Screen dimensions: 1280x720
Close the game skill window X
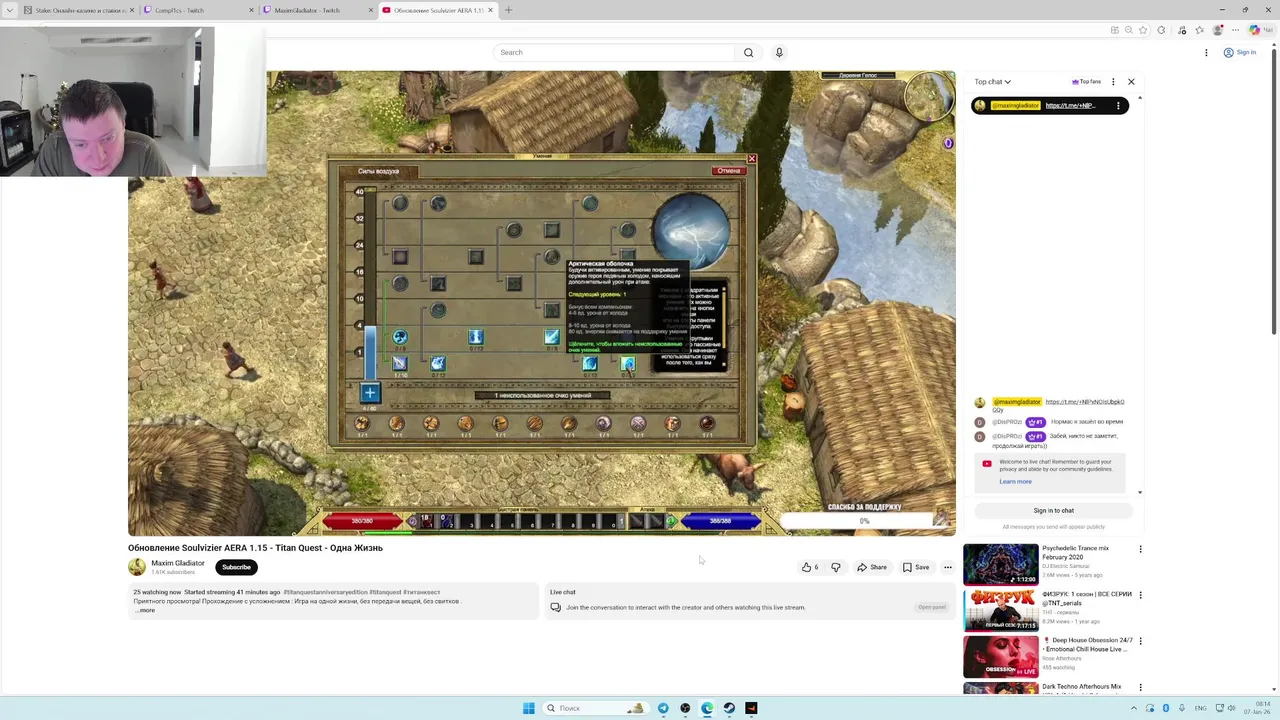[752, 158]
